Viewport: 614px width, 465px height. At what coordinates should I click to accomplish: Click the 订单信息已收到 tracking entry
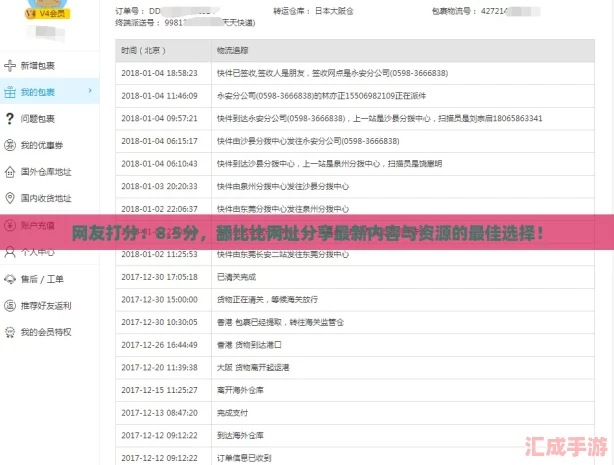coord(244,458)
